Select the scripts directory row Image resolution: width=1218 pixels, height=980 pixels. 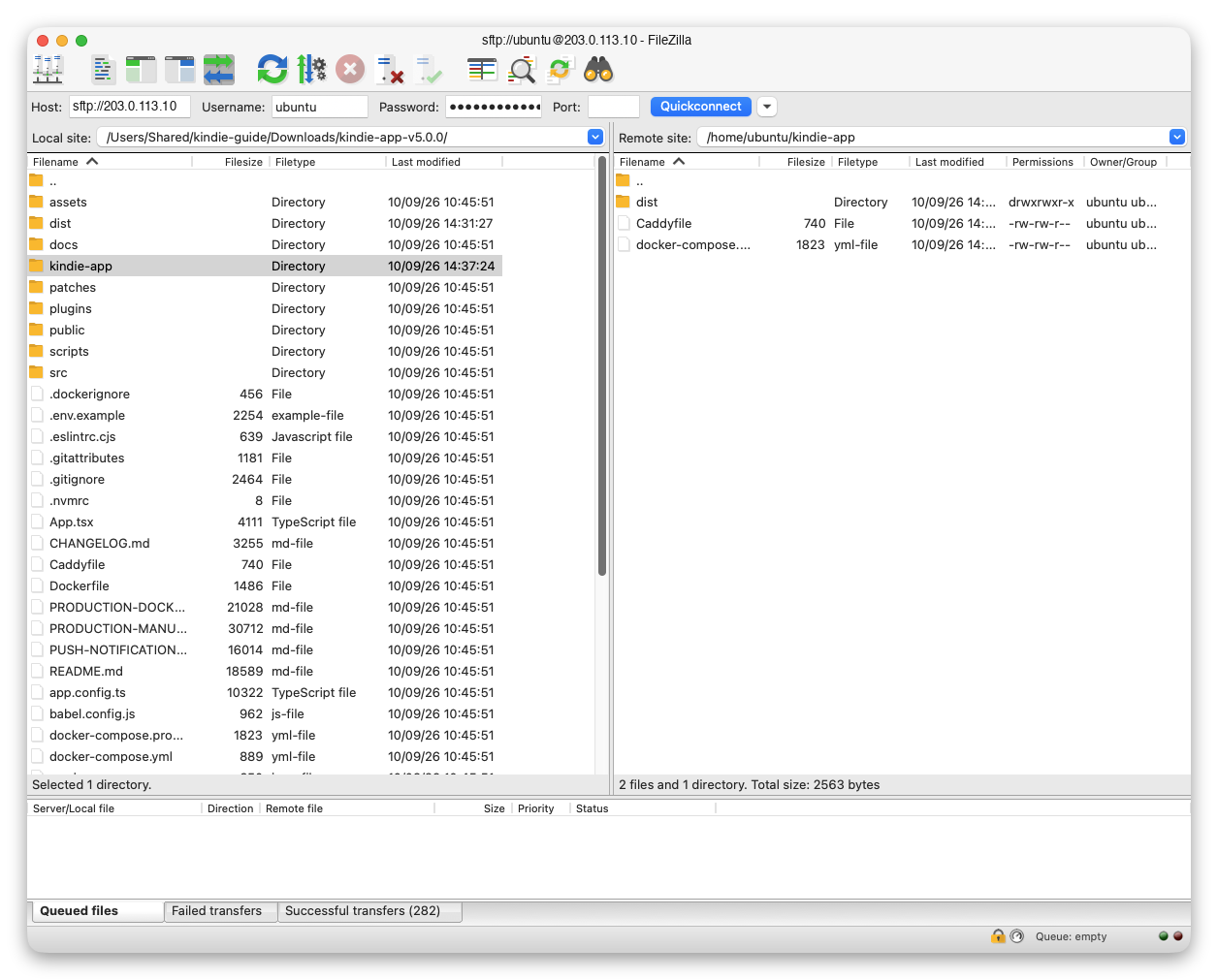265,351
